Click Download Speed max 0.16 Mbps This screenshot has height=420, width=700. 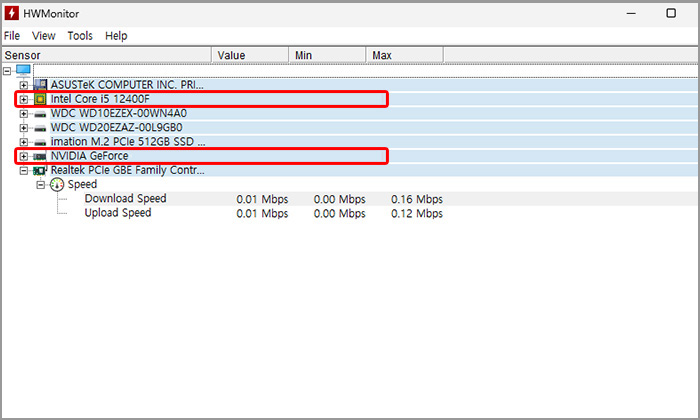(417, 199)
